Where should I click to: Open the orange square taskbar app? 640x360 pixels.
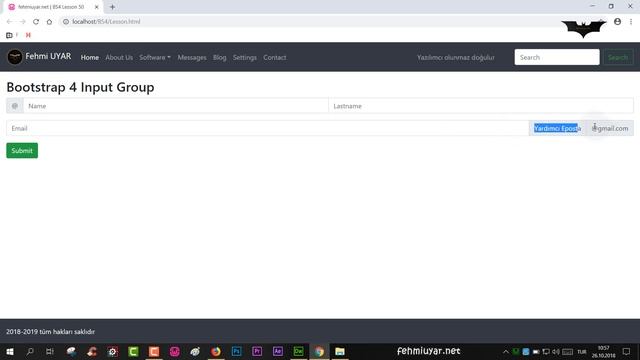pyautogui.click(x=154, y=351)
